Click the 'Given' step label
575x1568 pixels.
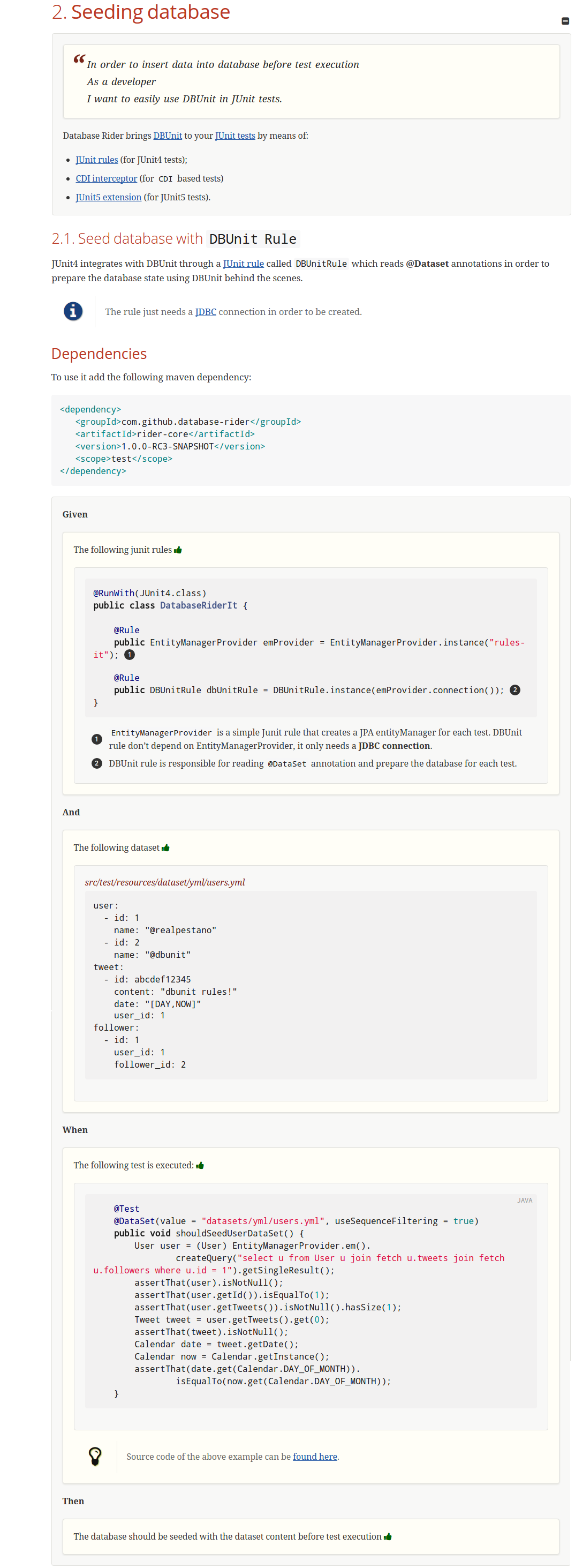[75, 515]
